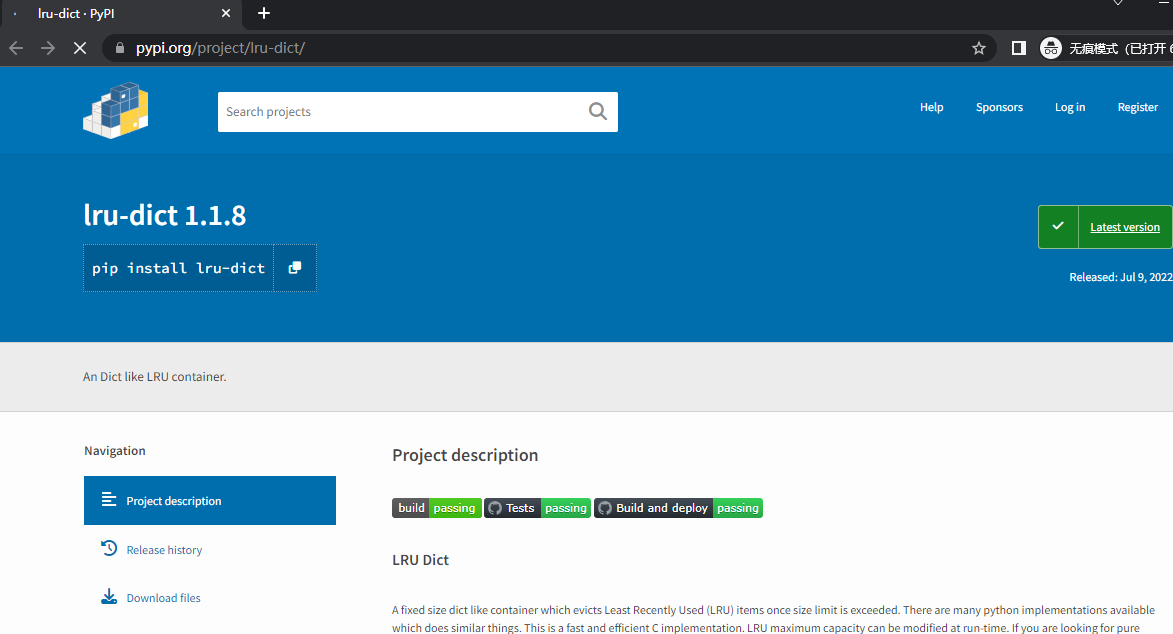
Task: Click the lru-dict 1.1.8 heading
Action: (165, 216)
